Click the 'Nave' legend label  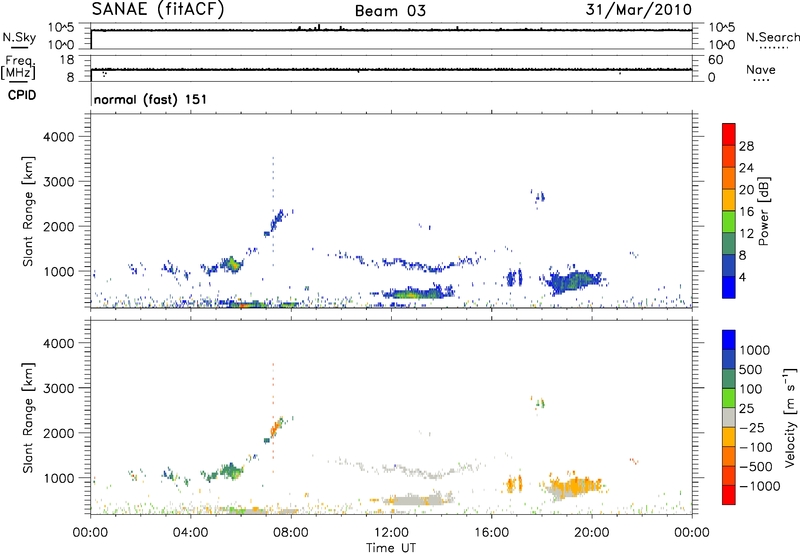click(x=761, y=69)
